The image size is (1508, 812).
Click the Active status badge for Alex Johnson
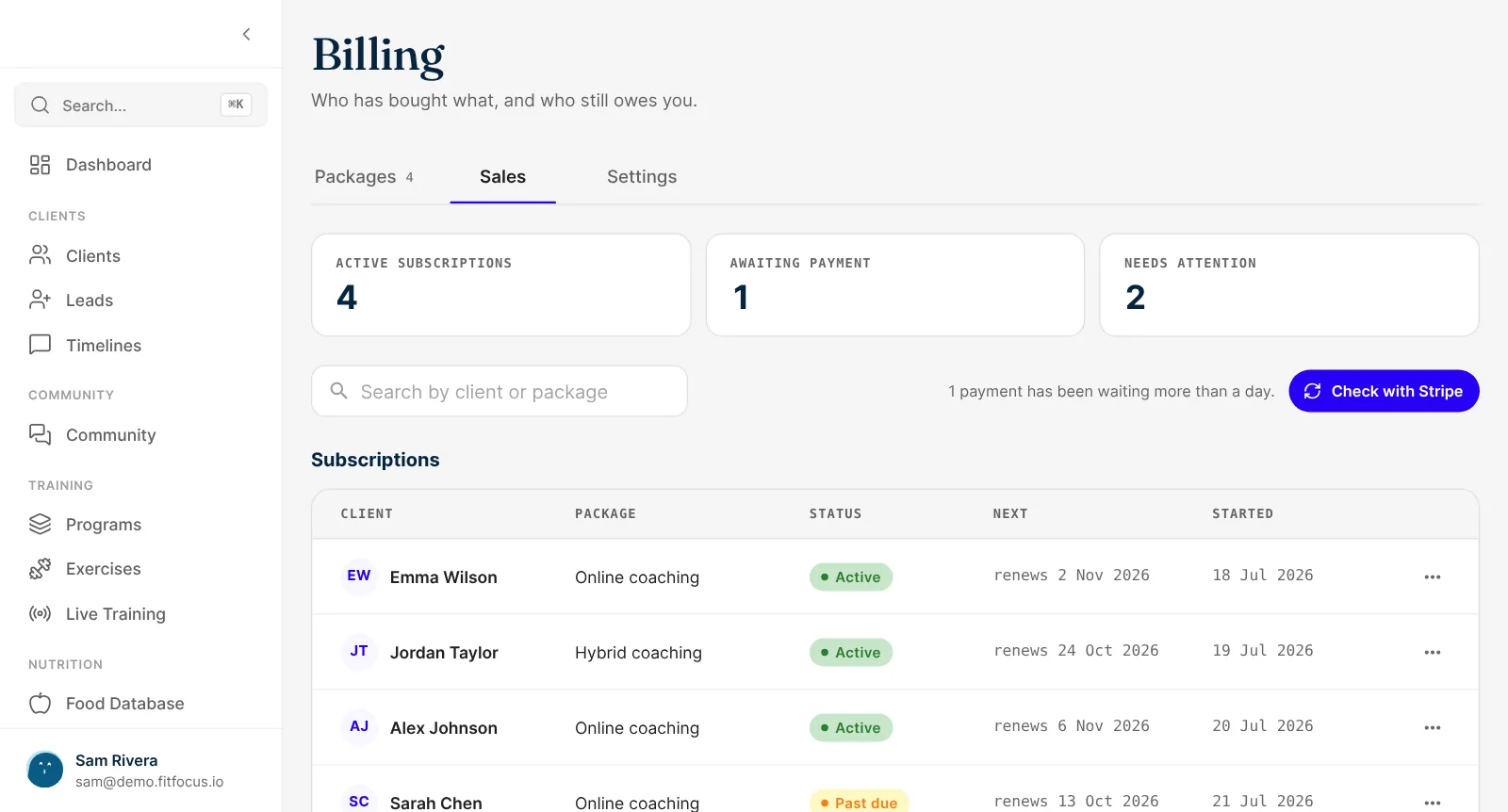851,727
